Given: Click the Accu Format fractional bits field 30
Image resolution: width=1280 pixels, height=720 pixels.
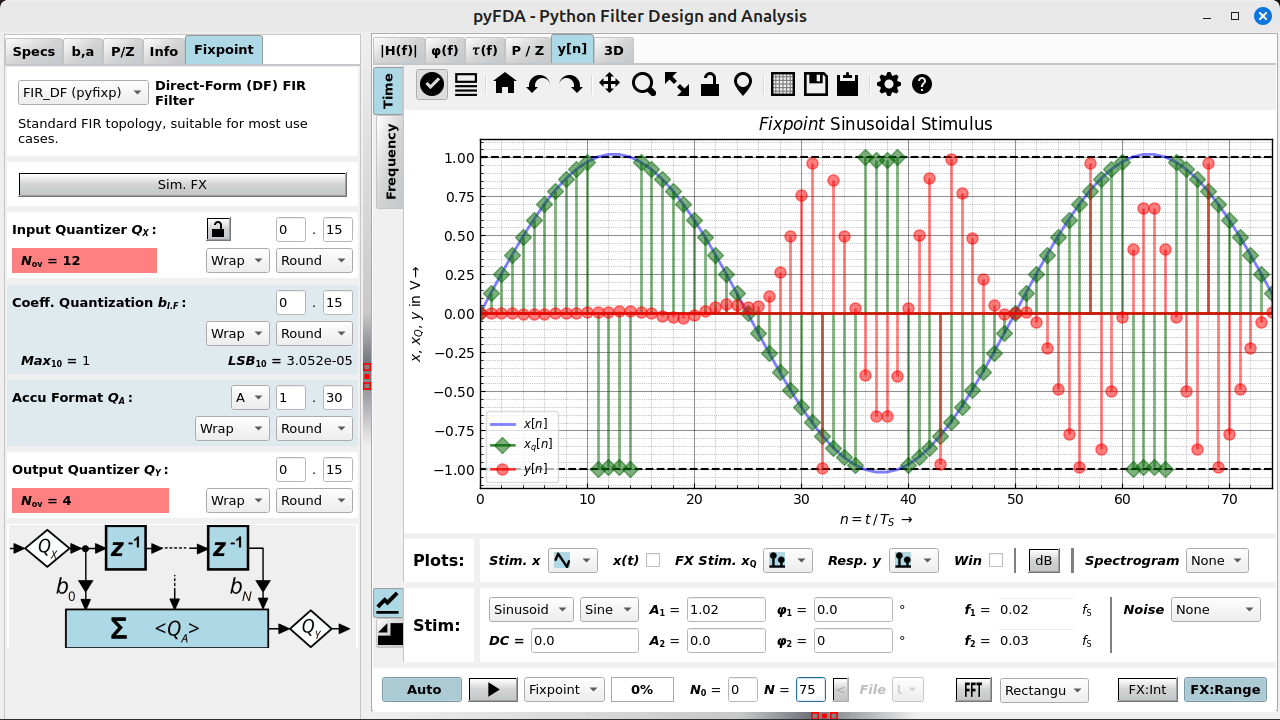Looking at the screenshot, I should 338,397.
